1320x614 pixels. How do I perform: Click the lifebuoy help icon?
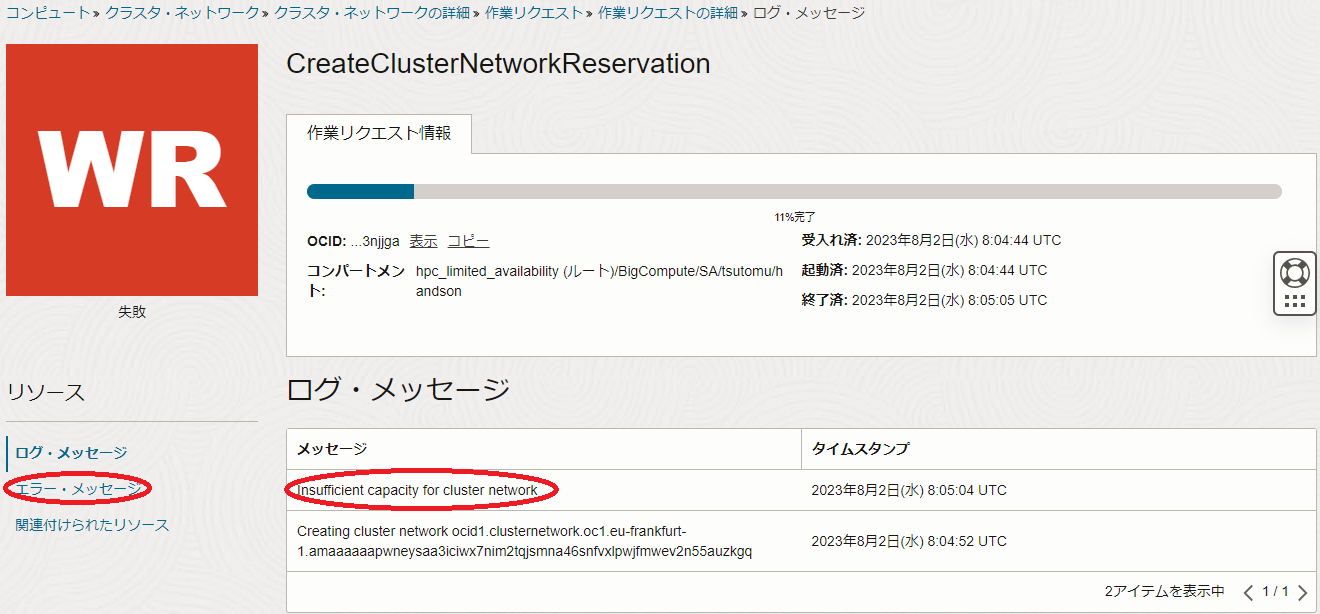[1294, 272]
